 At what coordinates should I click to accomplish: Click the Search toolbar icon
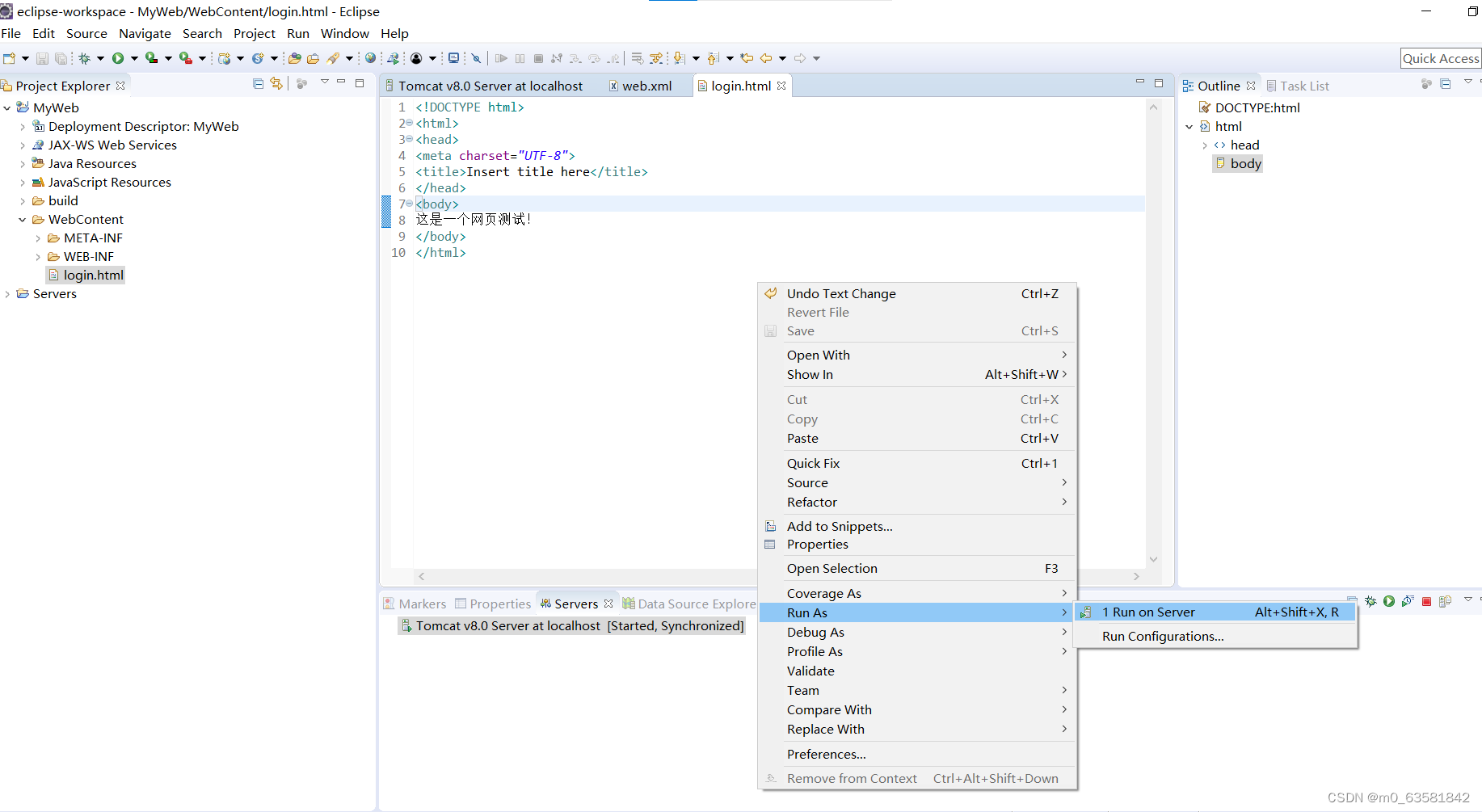(335, 57)
